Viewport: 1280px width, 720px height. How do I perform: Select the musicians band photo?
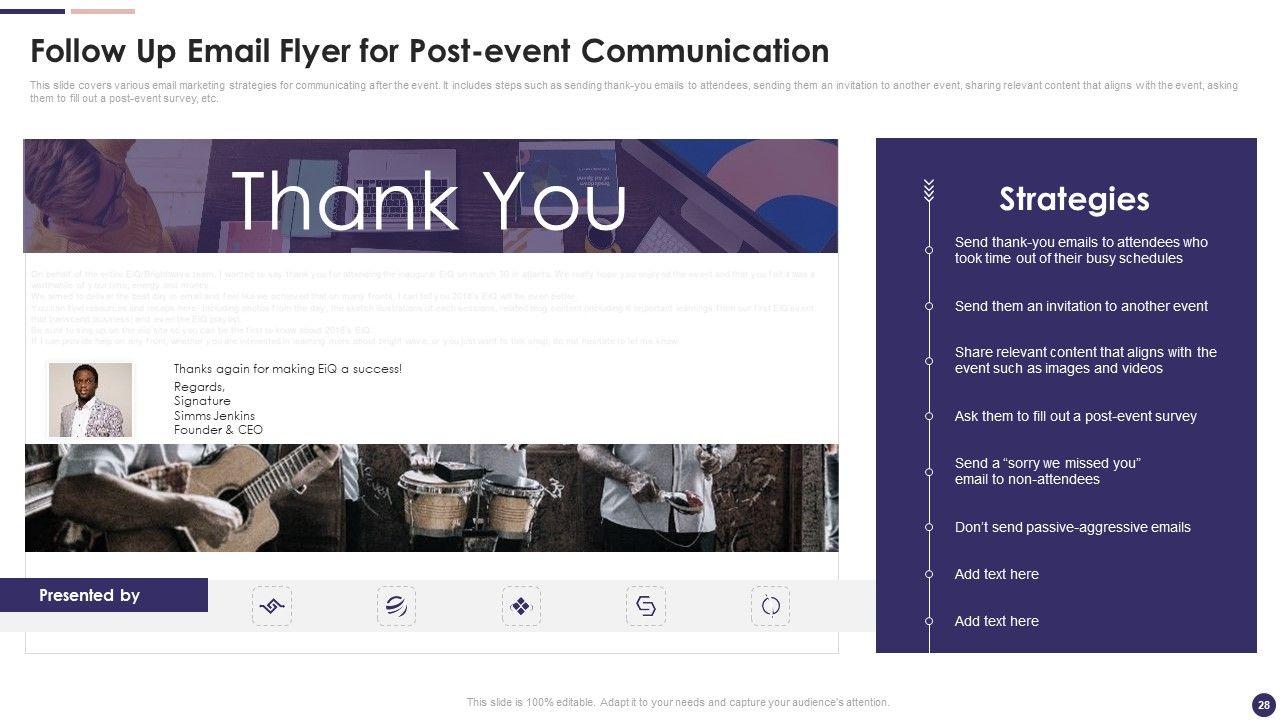[x=431, y=498]
